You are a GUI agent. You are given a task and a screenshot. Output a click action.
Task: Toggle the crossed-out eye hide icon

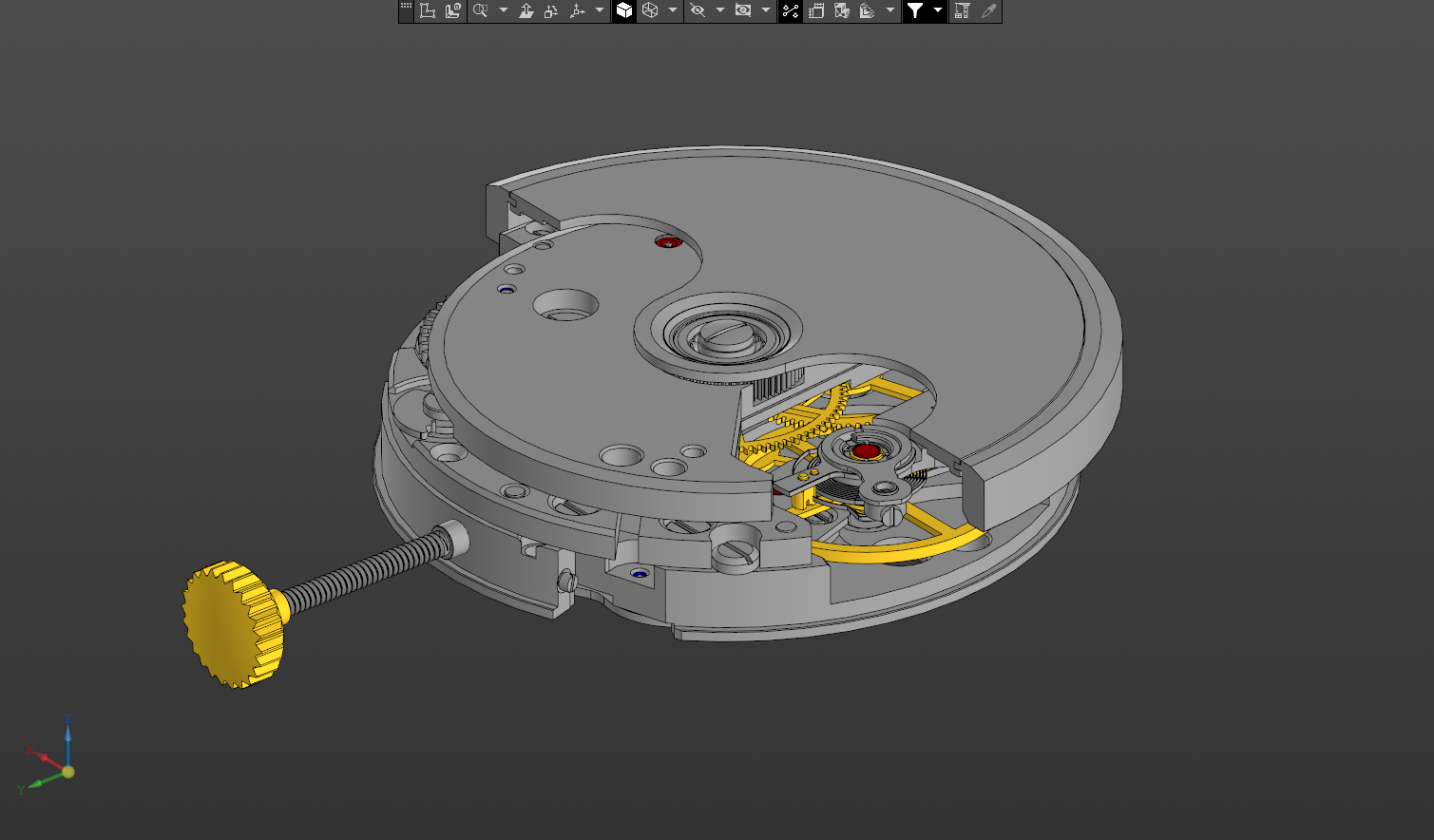tap(698, 10)
